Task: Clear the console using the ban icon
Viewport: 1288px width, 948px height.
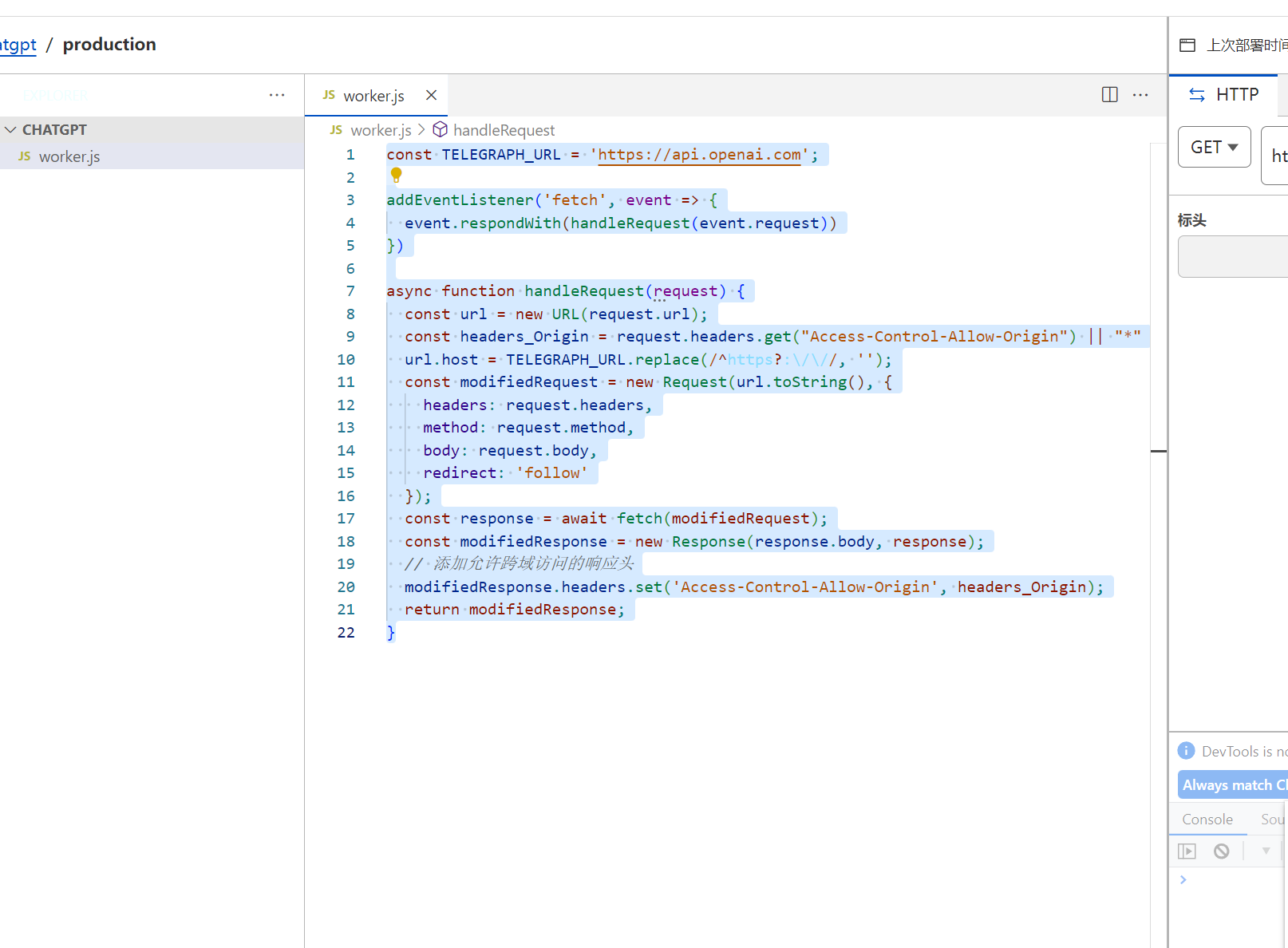Action: click(x=1222, y=851)
